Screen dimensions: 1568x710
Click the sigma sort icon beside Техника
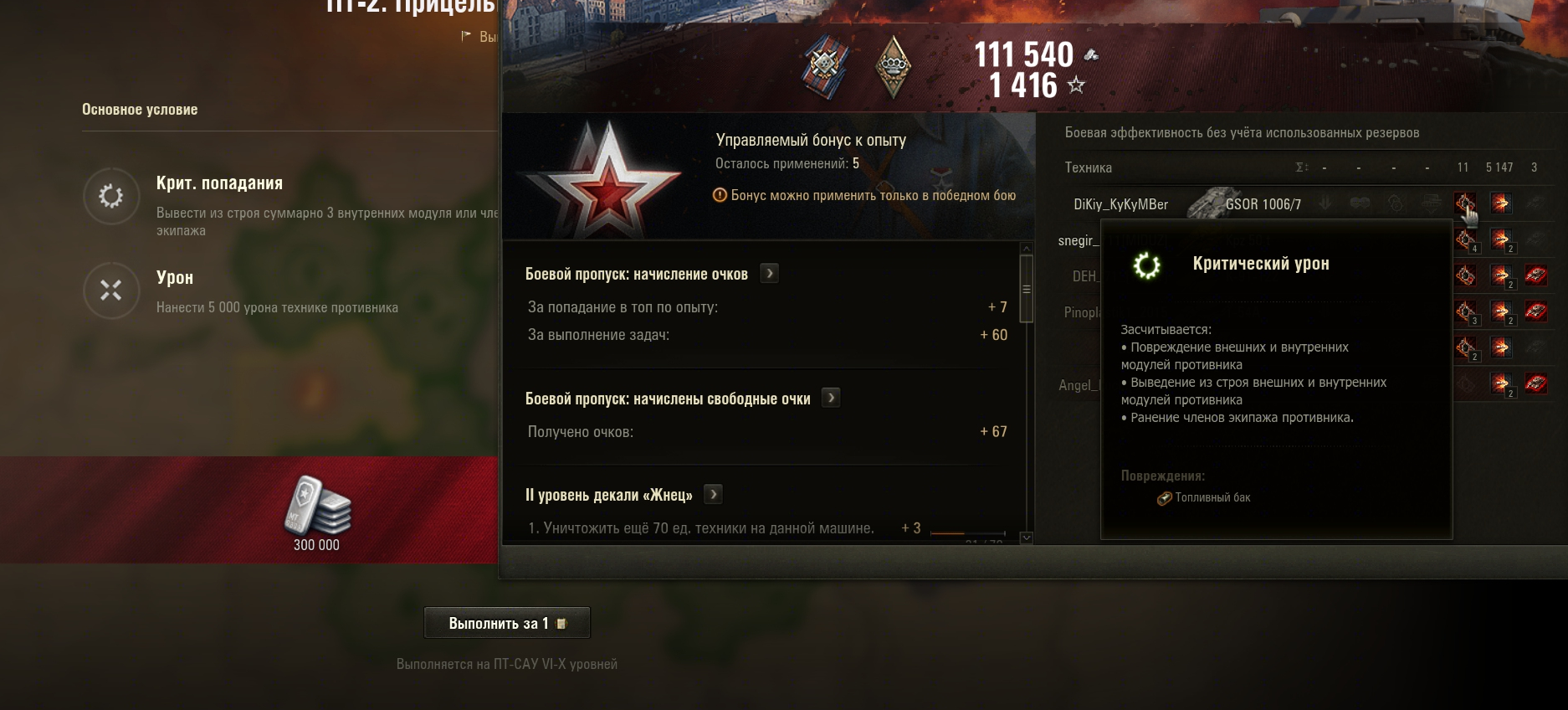1301,167
